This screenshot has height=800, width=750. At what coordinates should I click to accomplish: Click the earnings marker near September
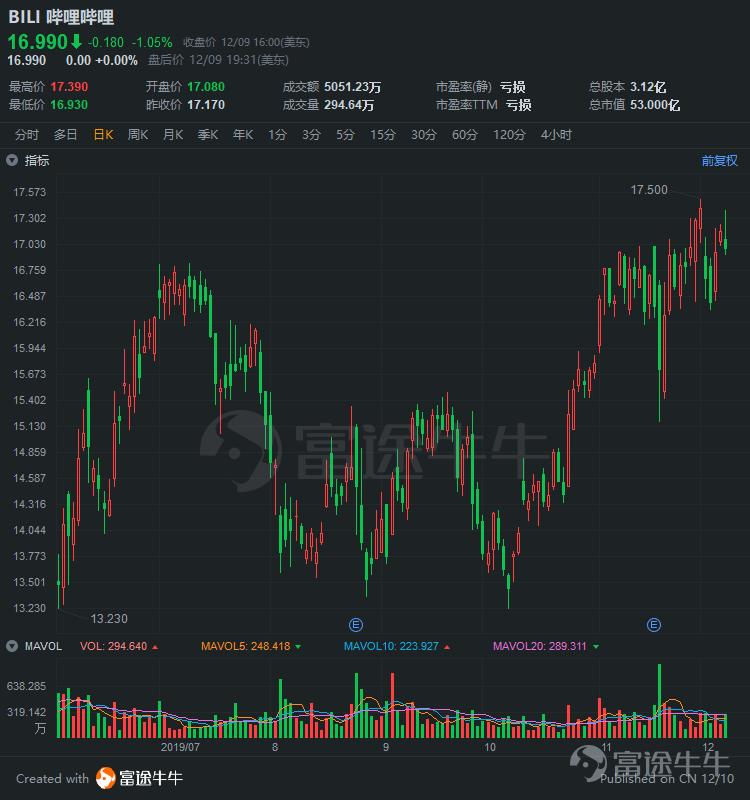coord(355,625)
